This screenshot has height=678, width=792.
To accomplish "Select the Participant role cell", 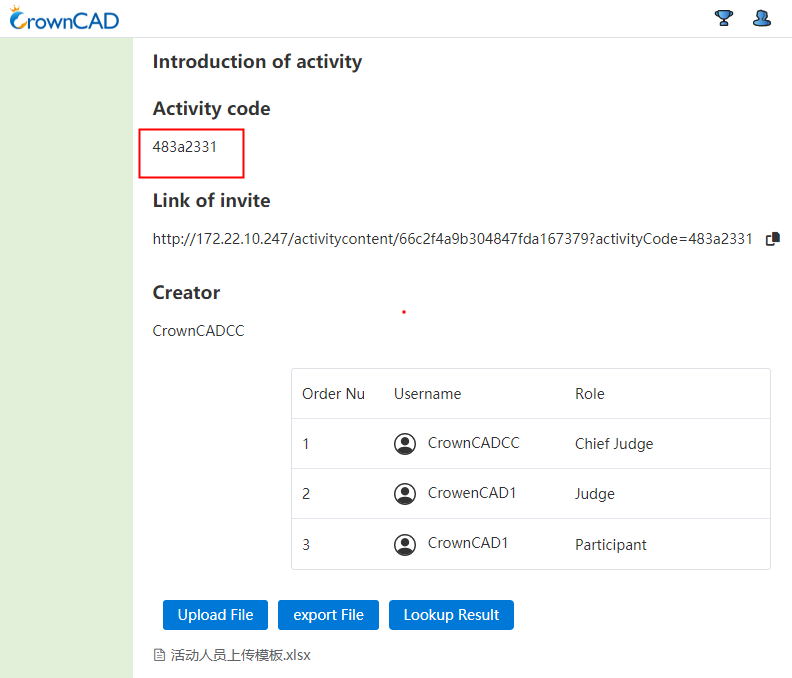I will 611,545.
